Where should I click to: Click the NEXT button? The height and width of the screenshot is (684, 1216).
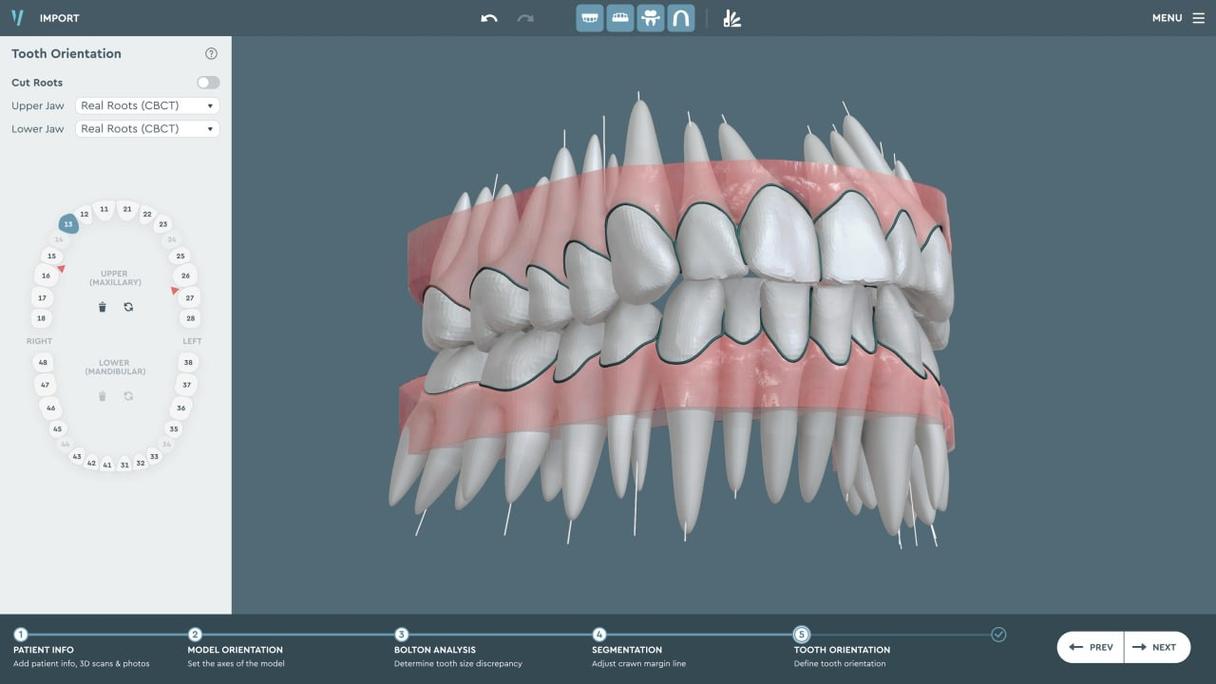[x=1156, y=647]
